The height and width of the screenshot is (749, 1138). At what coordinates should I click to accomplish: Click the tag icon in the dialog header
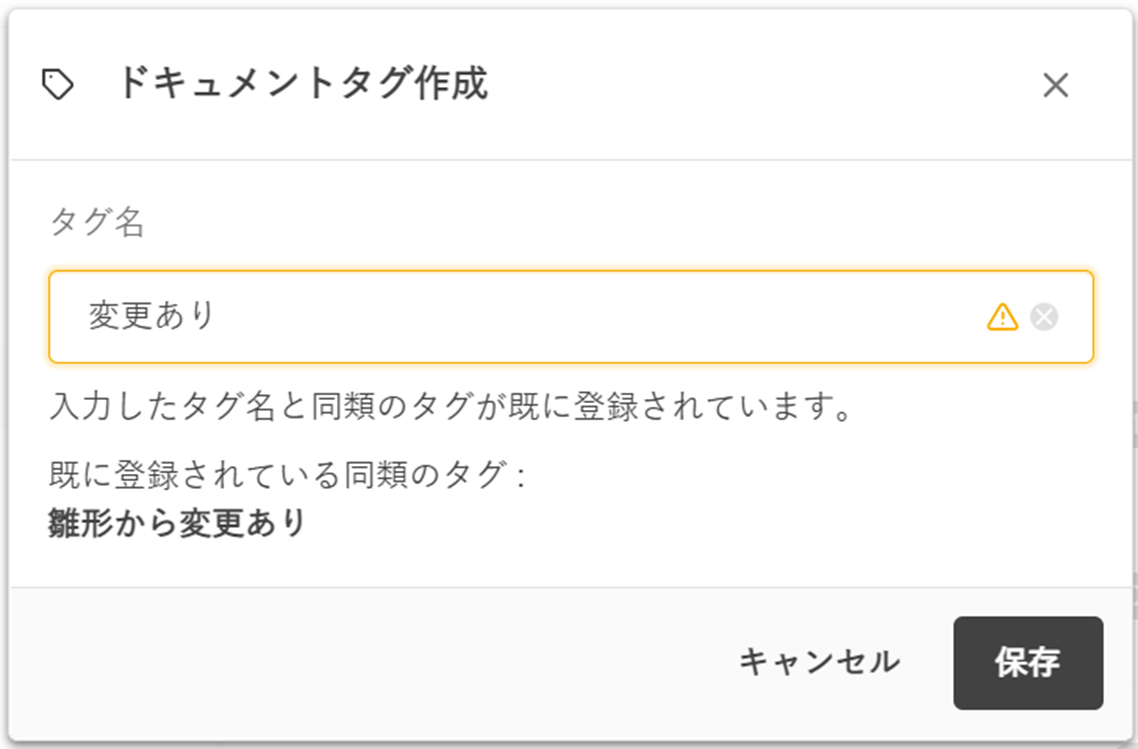point(58,86)
